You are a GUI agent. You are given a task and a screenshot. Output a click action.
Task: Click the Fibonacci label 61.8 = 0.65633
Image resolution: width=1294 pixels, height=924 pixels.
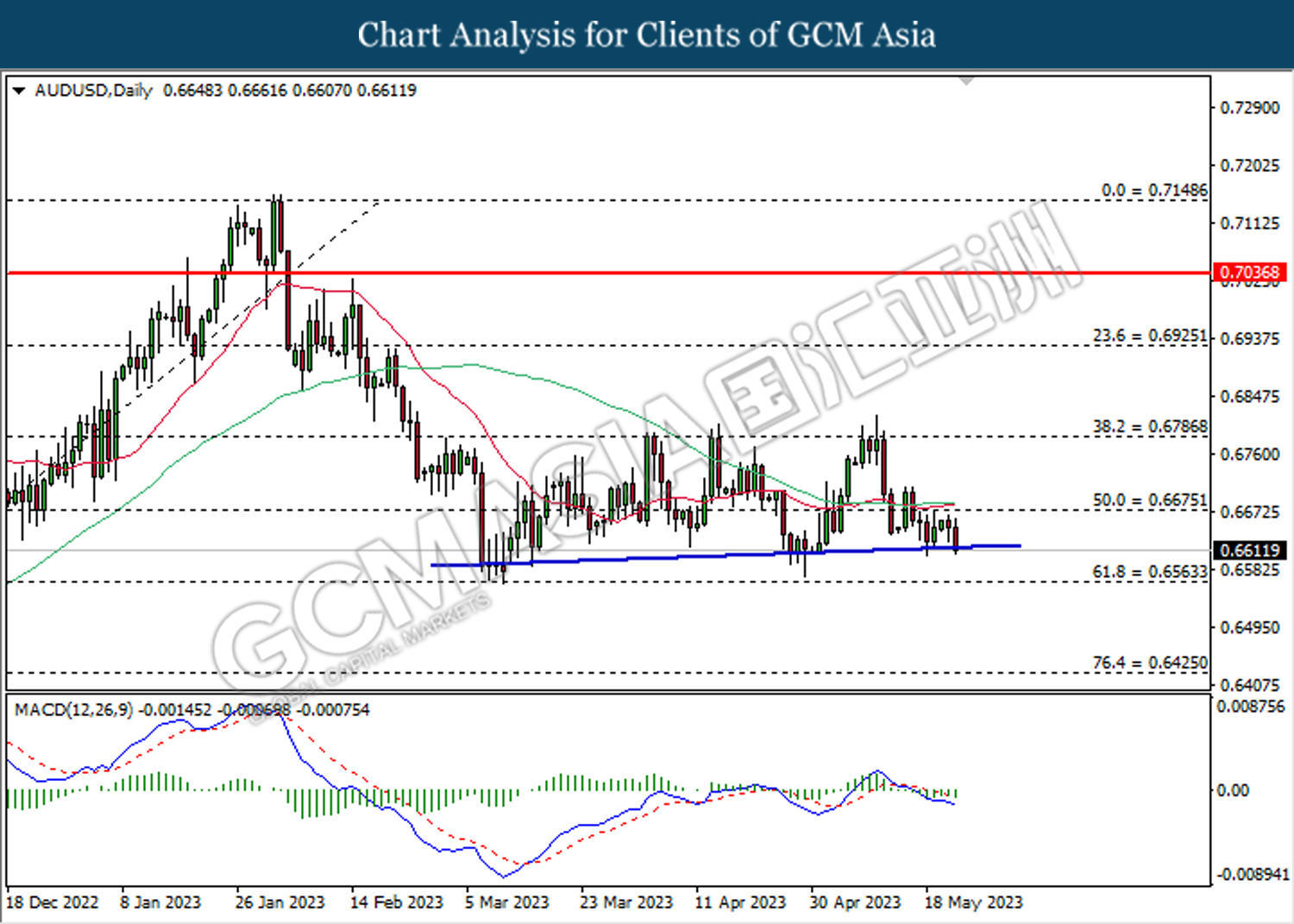coord(1151,572)
